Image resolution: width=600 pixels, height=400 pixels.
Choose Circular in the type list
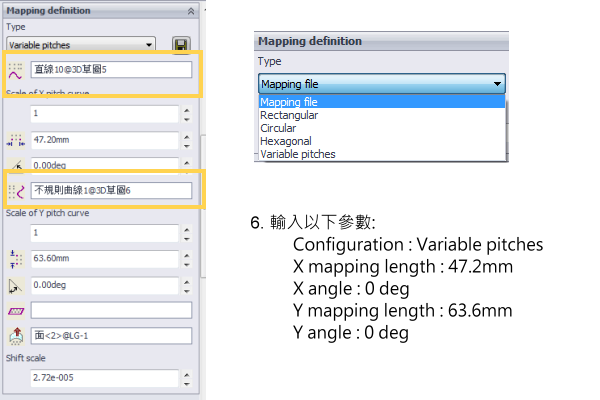click(278, 128)
